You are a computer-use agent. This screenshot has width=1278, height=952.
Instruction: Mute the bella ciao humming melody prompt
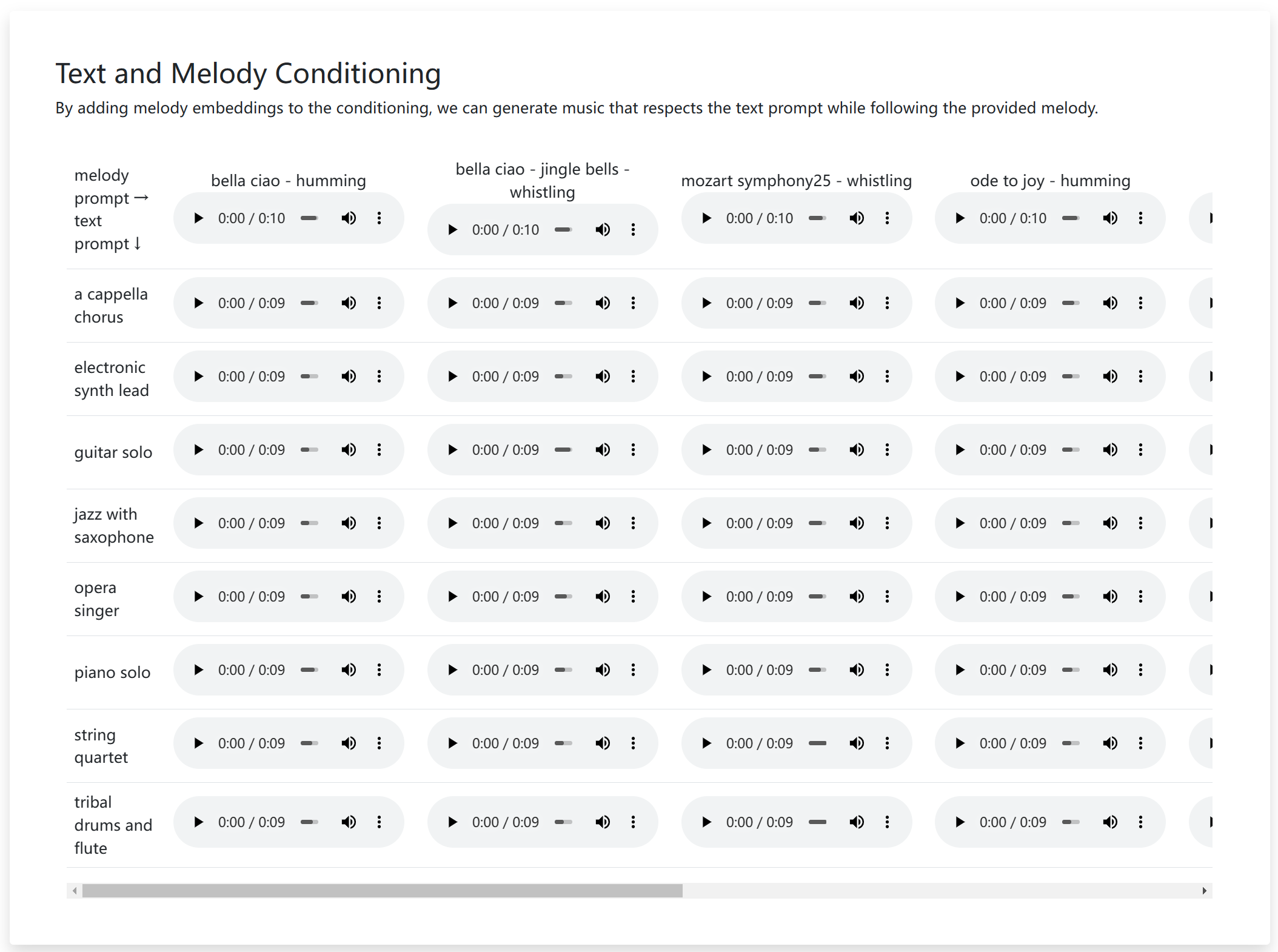(x=349, y=218)
